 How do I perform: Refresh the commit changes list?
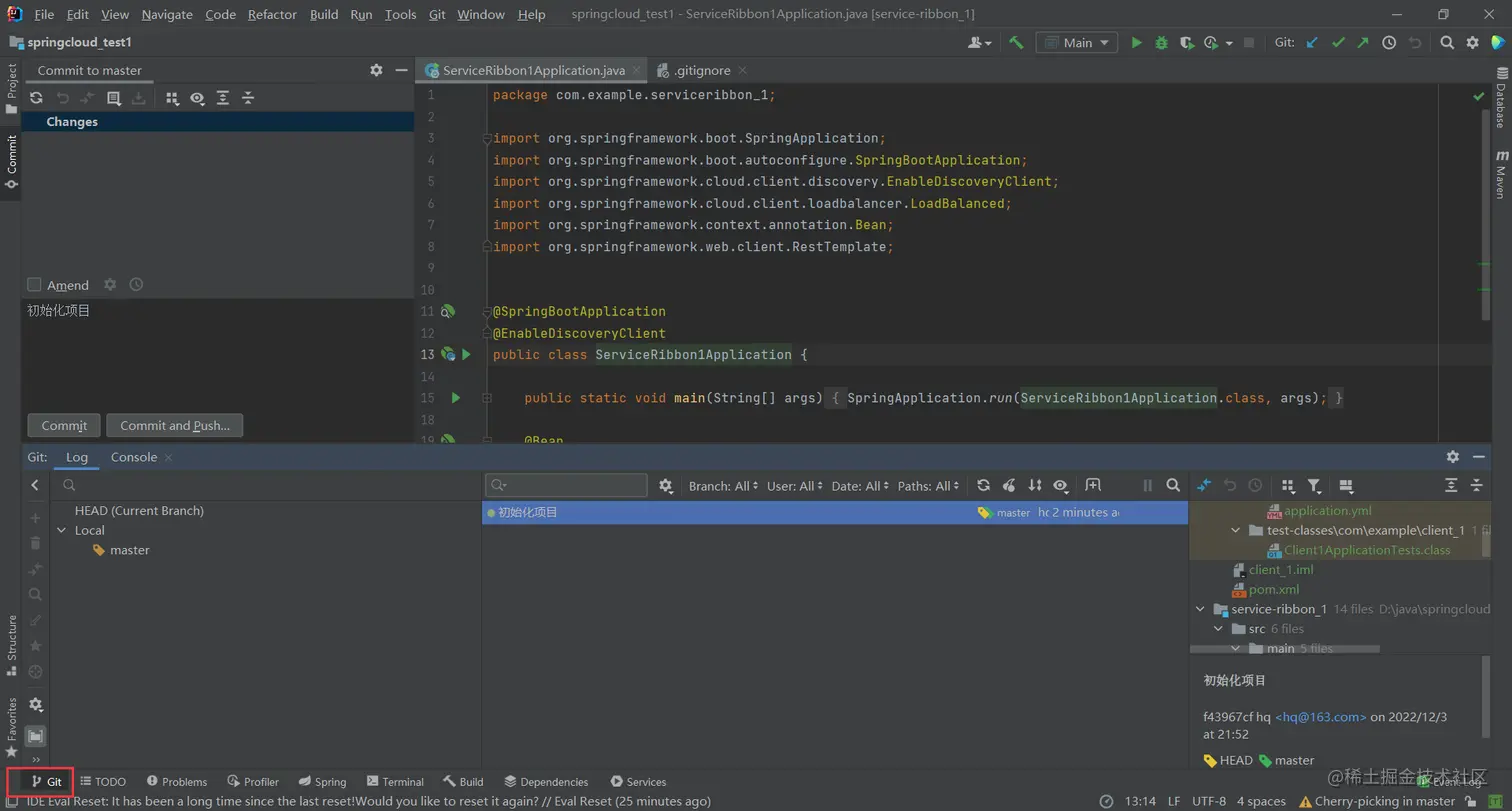point(36,98)
